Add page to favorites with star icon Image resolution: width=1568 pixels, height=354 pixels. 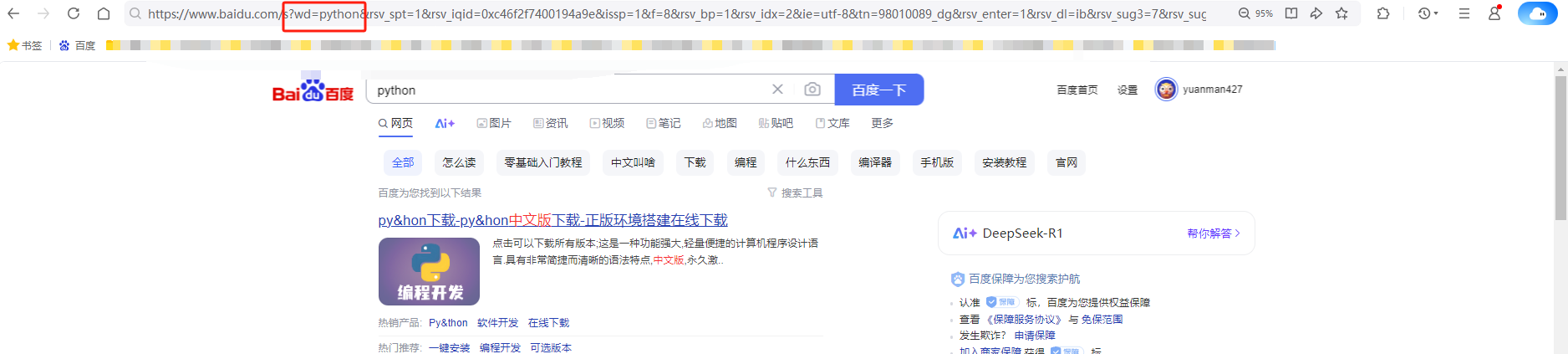tap(1341, 13)
